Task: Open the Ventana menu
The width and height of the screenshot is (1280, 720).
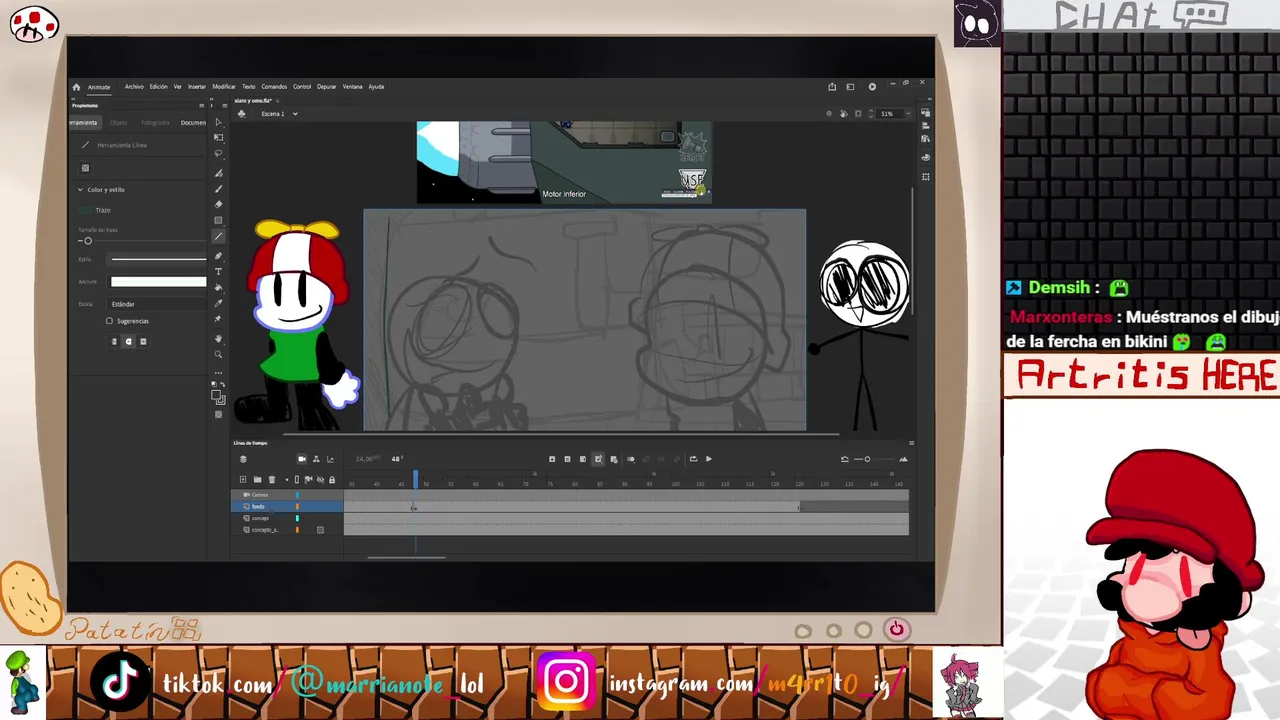Action: 353,87
